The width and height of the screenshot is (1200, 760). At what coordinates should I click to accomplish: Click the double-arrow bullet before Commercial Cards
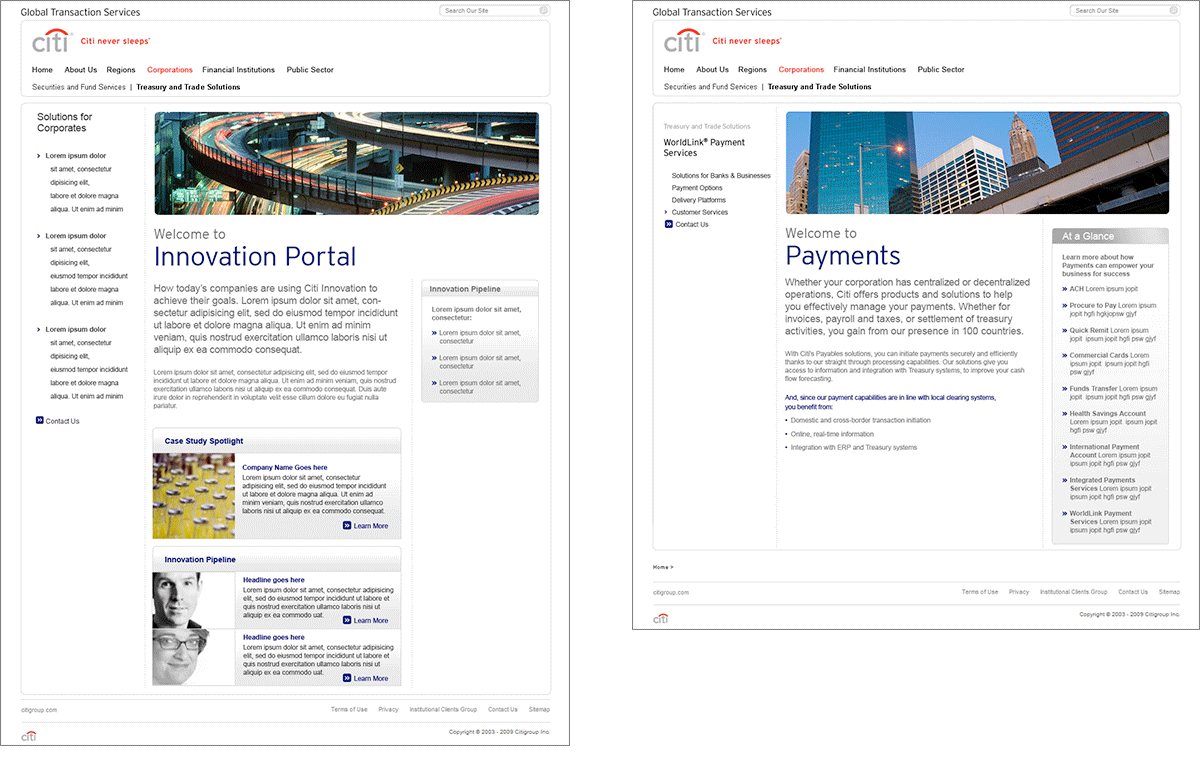pos(1065,355)
